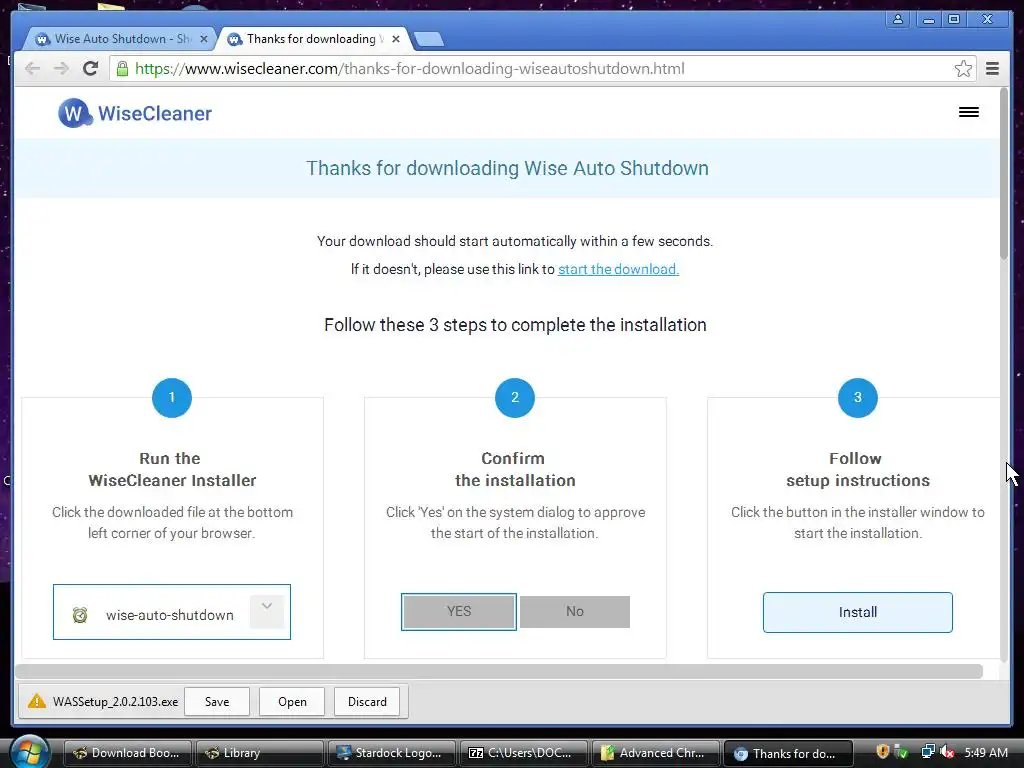Click the Install button in step 3
Image resolution: width=1024 pixels, height=768 pixels.
[x=857, y=612]
